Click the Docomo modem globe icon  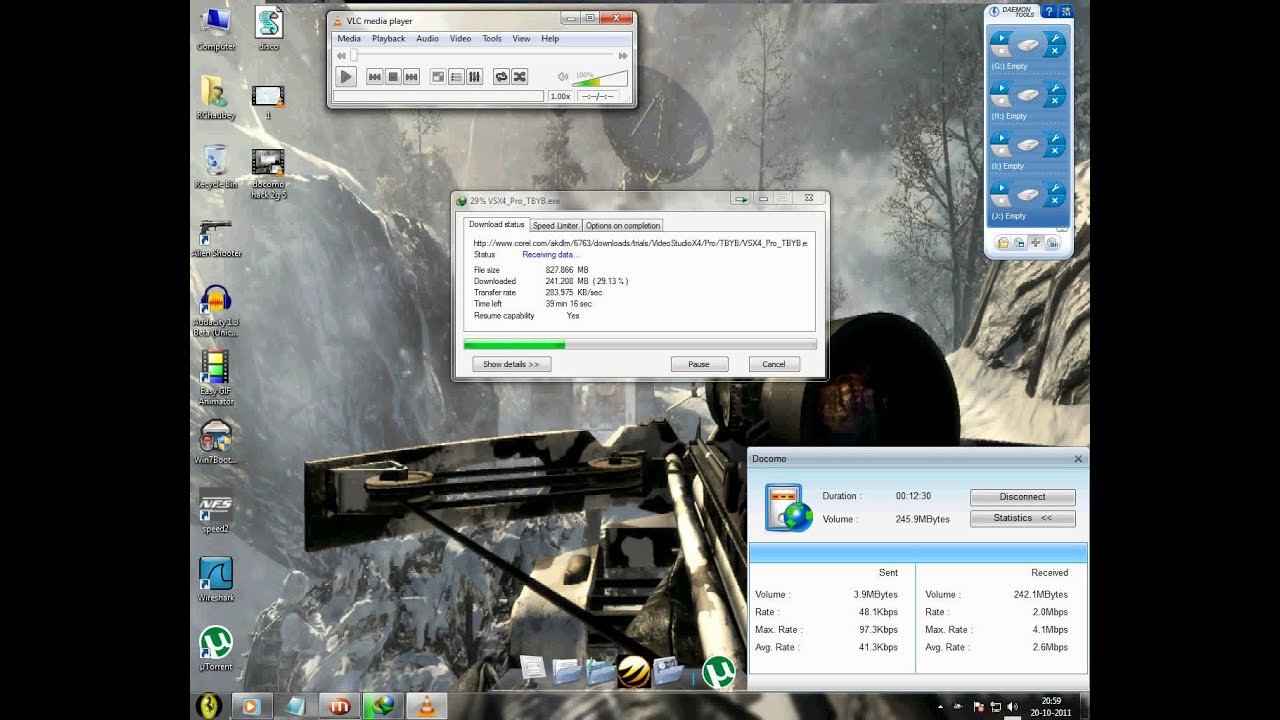coord(788,507)
